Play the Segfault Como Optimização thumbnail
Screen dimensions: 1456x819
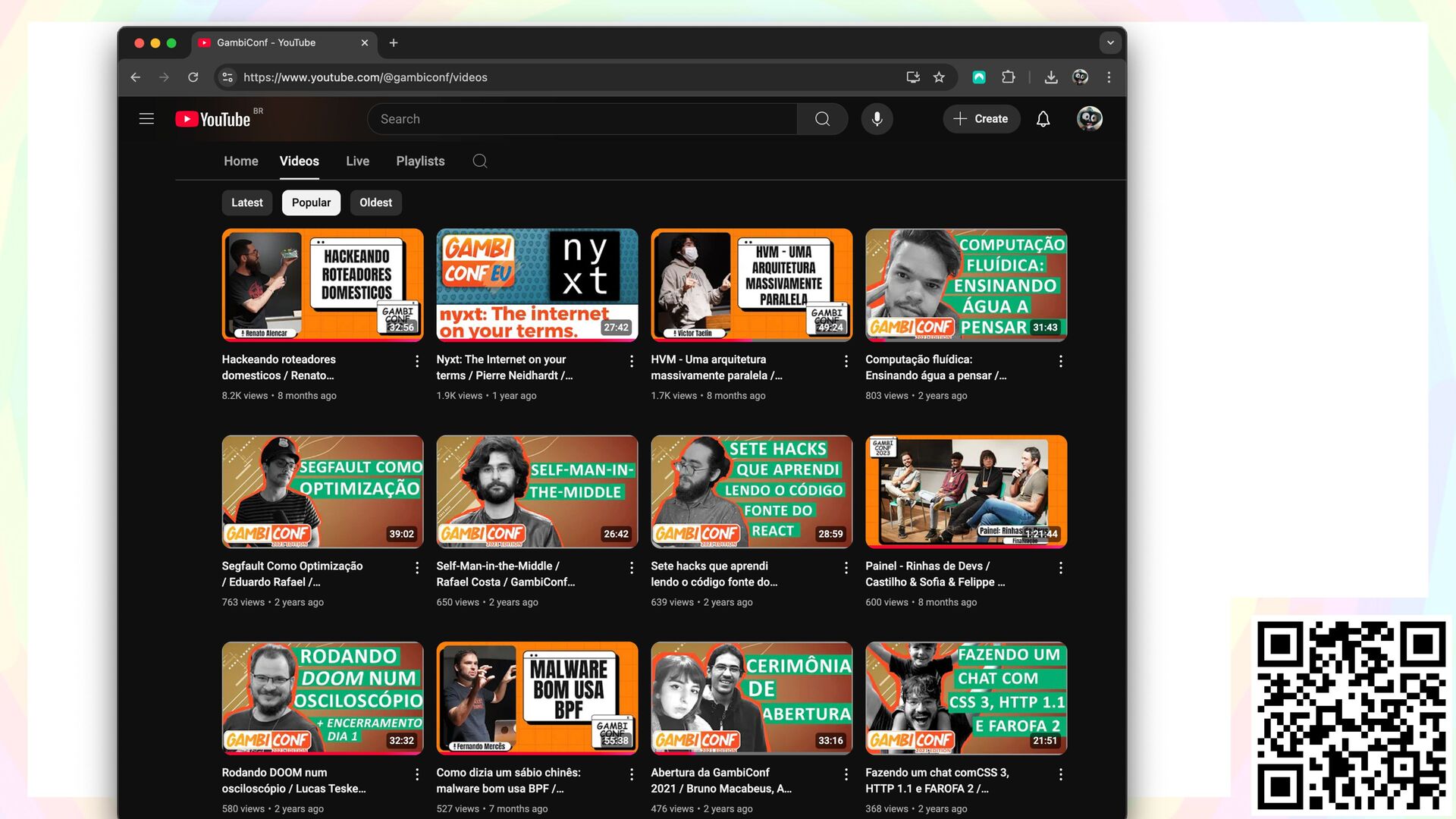(322, 491)
